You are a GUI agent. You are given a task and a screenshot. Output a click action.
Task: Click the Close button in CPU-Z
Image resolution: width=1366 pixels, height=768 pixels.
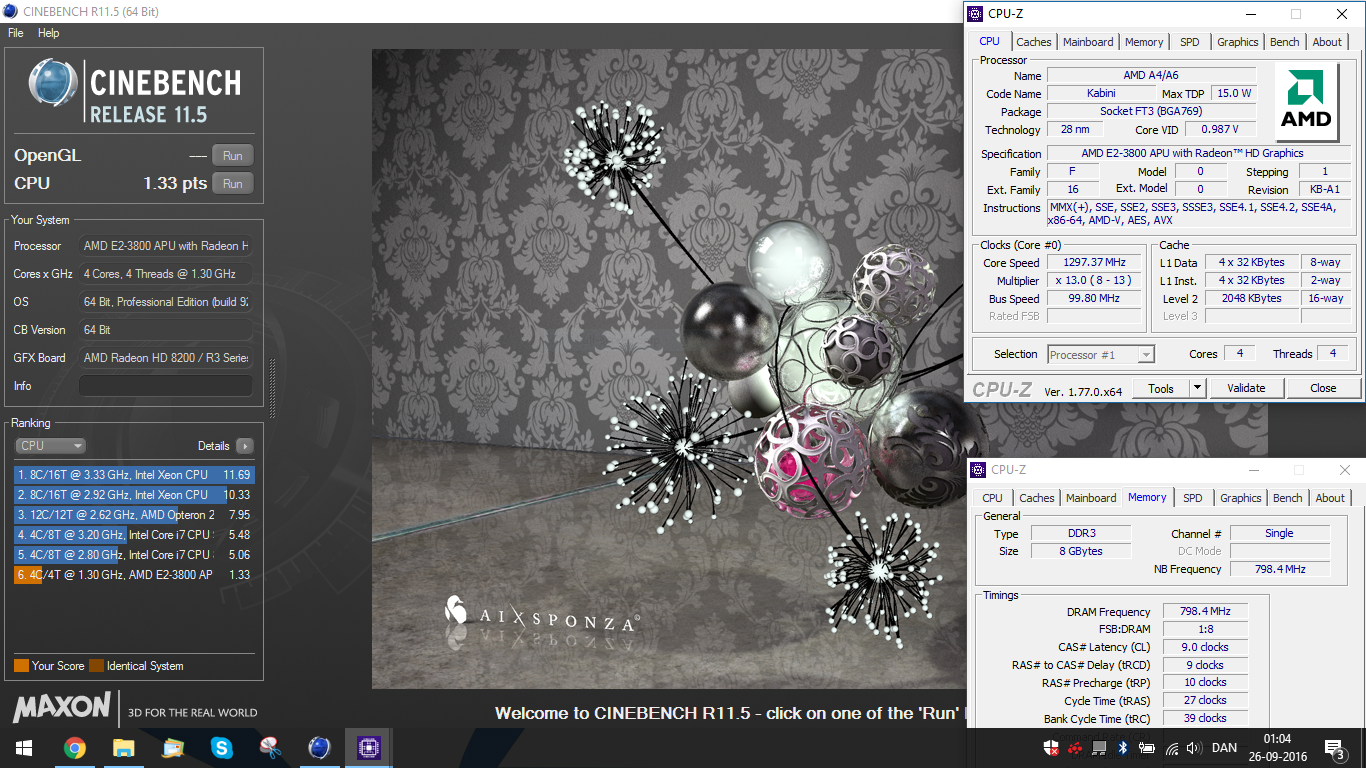pyautogui.click(x=1323, y=388)
